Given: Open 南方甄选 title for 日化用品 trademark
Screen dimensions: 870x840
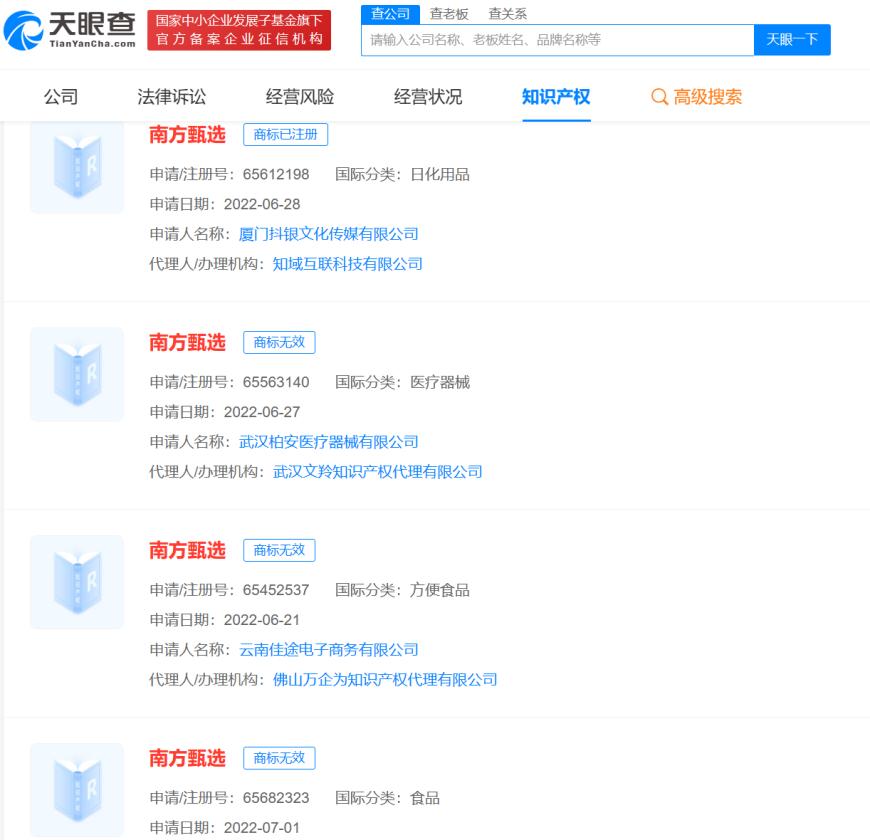Looking at the screenshot, I should pos(188,135).
